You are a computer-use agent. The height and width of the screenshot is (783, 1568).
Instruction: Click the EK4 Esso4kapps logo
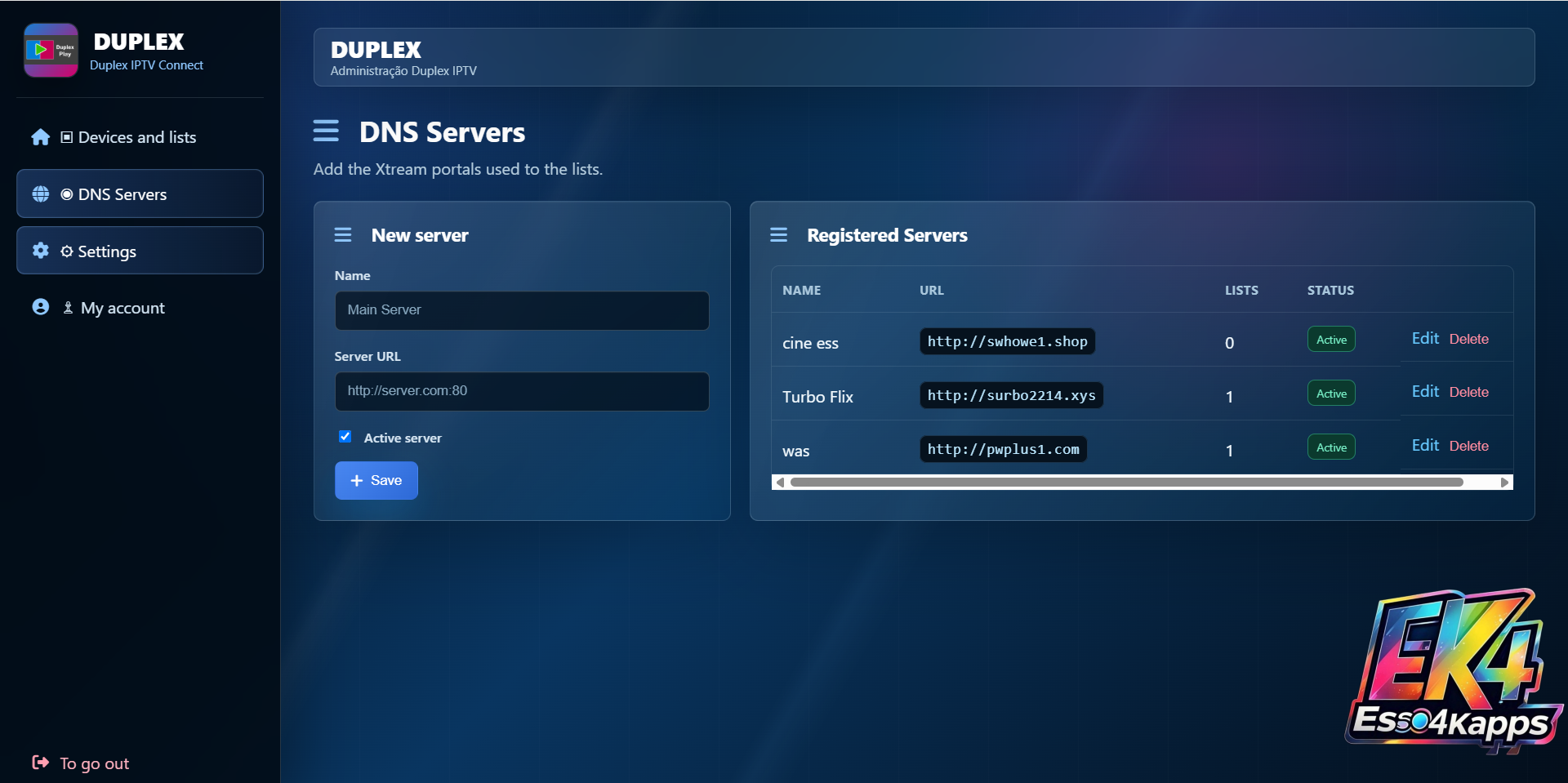[x=1454, y=670]
